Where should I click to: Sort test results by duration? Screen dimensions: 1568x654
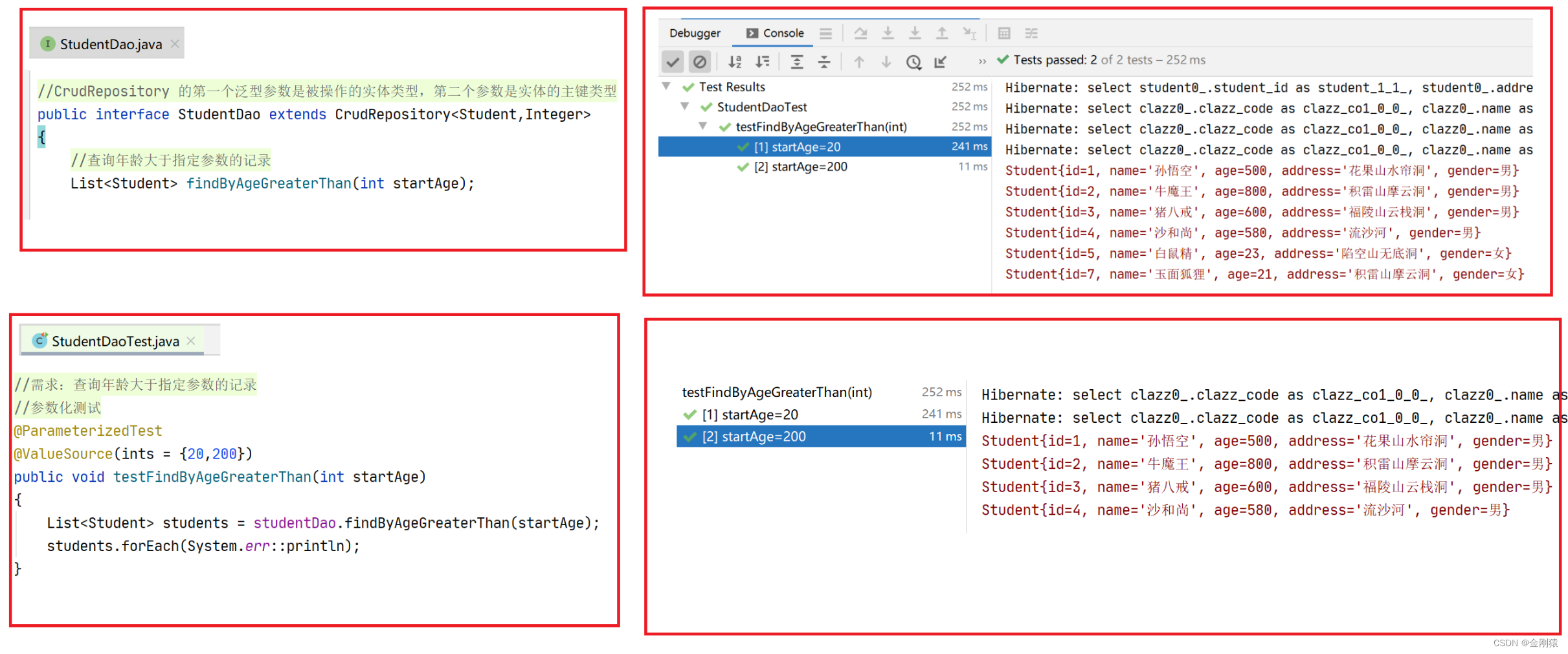pyautogui.click(x=763, y=62)
